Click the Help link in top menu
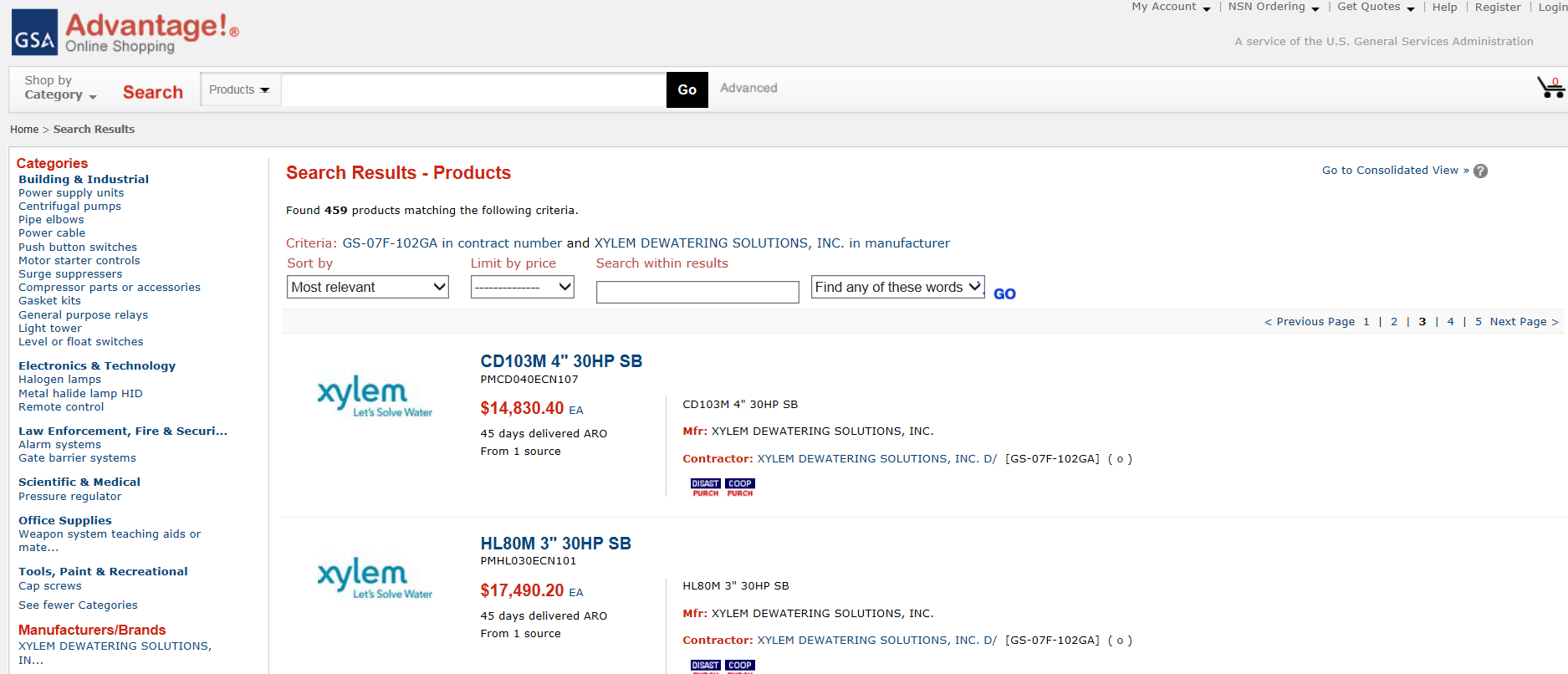Screen dimensions: 1568x674 click(1444, 7)
